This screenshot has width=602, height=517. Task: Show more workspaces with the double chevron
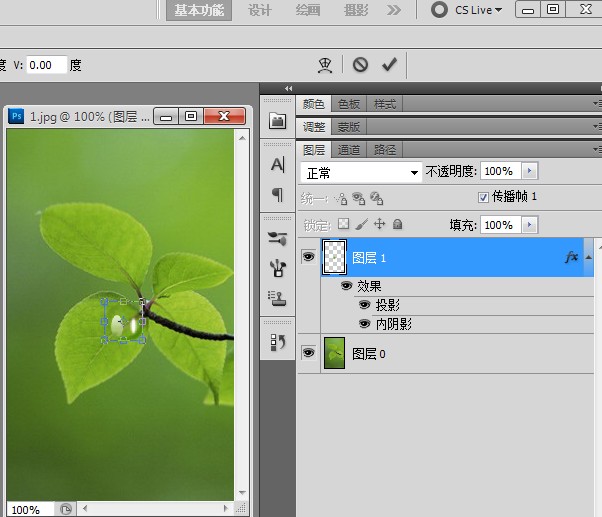tap(394, 10)
